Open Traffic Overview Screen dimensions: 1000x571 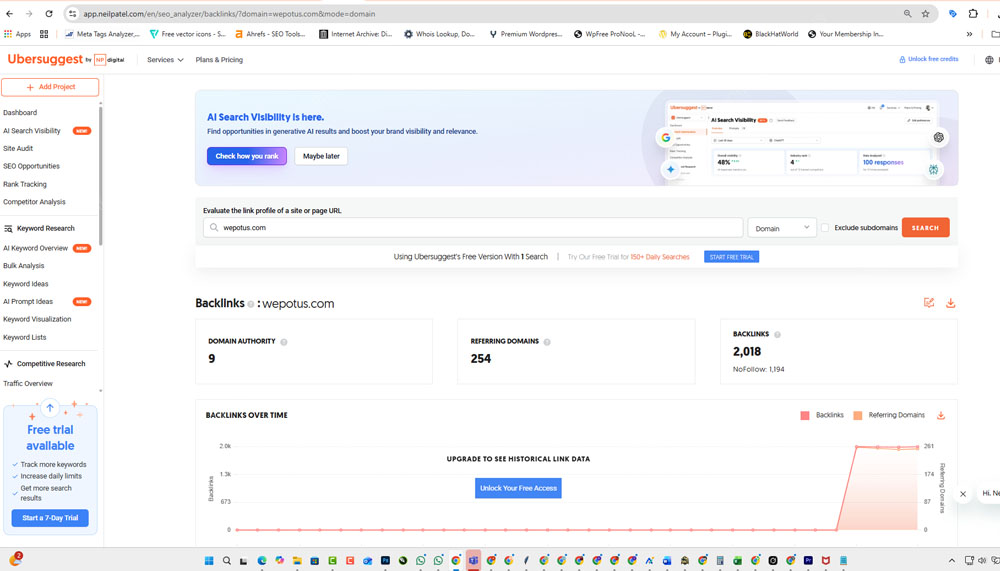point(28,383)
